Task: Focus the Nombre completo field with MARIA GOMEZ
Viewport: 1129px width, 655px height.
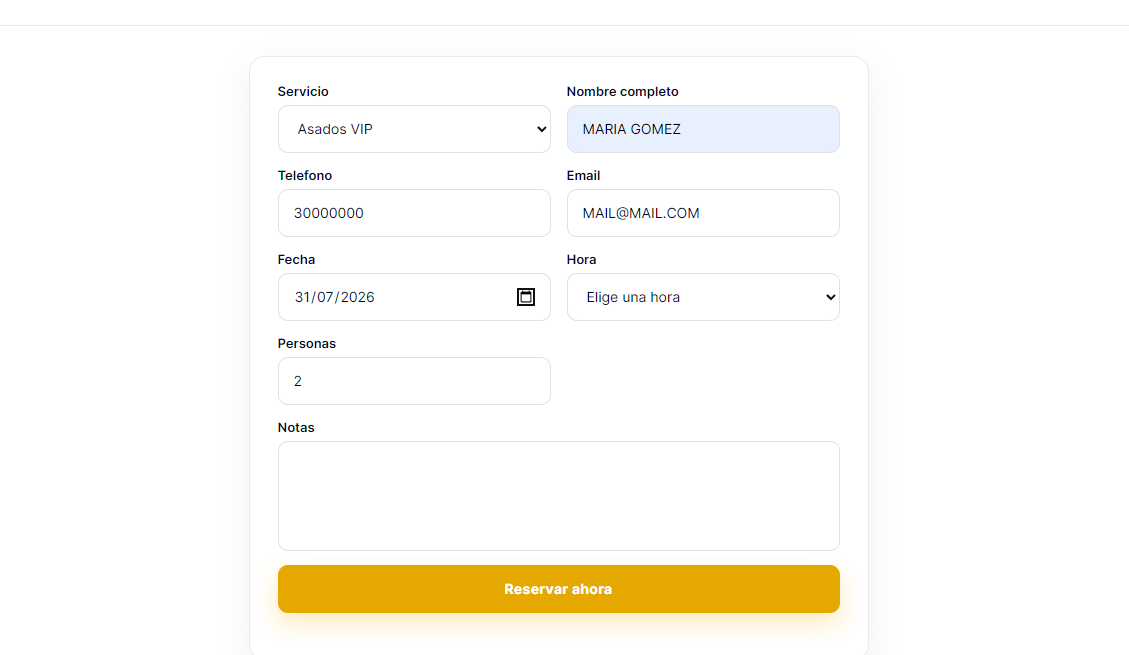Action: click(x=703, y=129)
